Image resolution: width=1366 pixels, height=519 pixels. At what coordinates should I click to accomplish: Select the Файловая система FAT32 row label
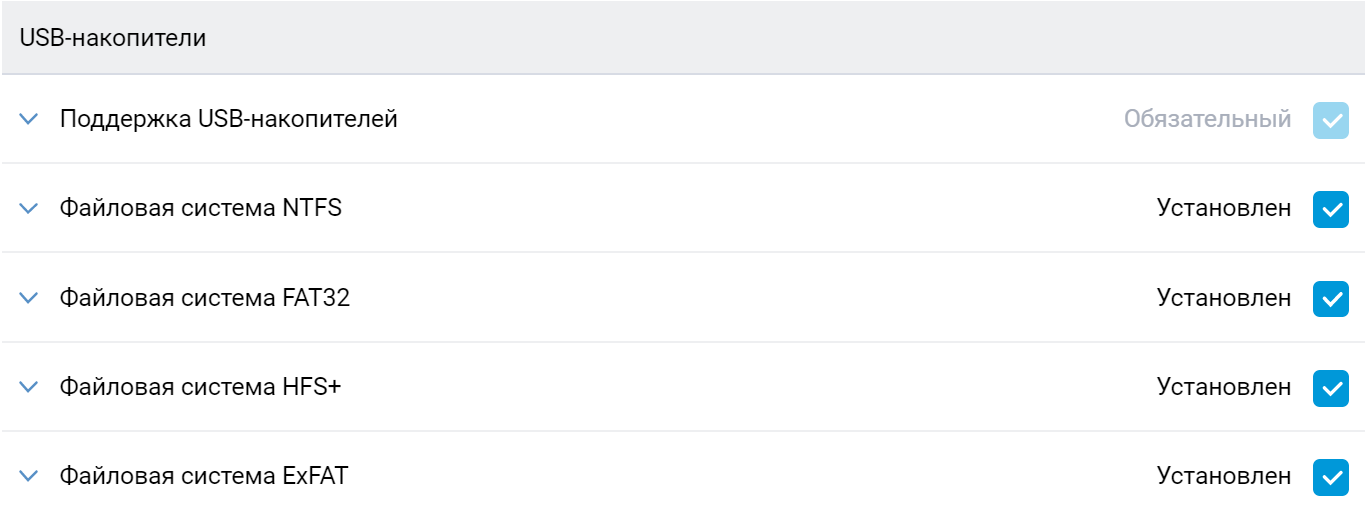point(204,298)
